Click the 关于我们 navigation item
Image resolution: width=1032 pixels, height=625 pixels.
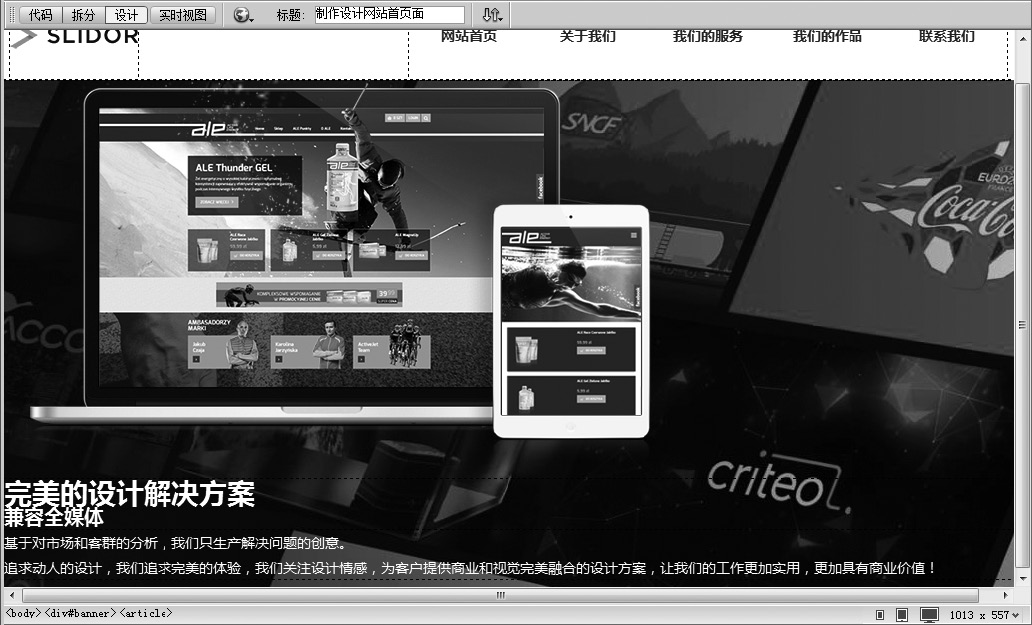pyautogui.click(x=588, y=36)
